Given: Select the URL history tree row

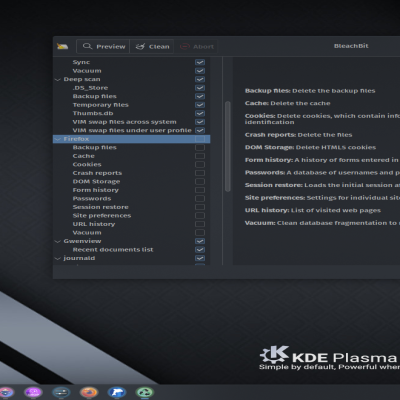Looking at the screenshot, I should pos(132,224).
